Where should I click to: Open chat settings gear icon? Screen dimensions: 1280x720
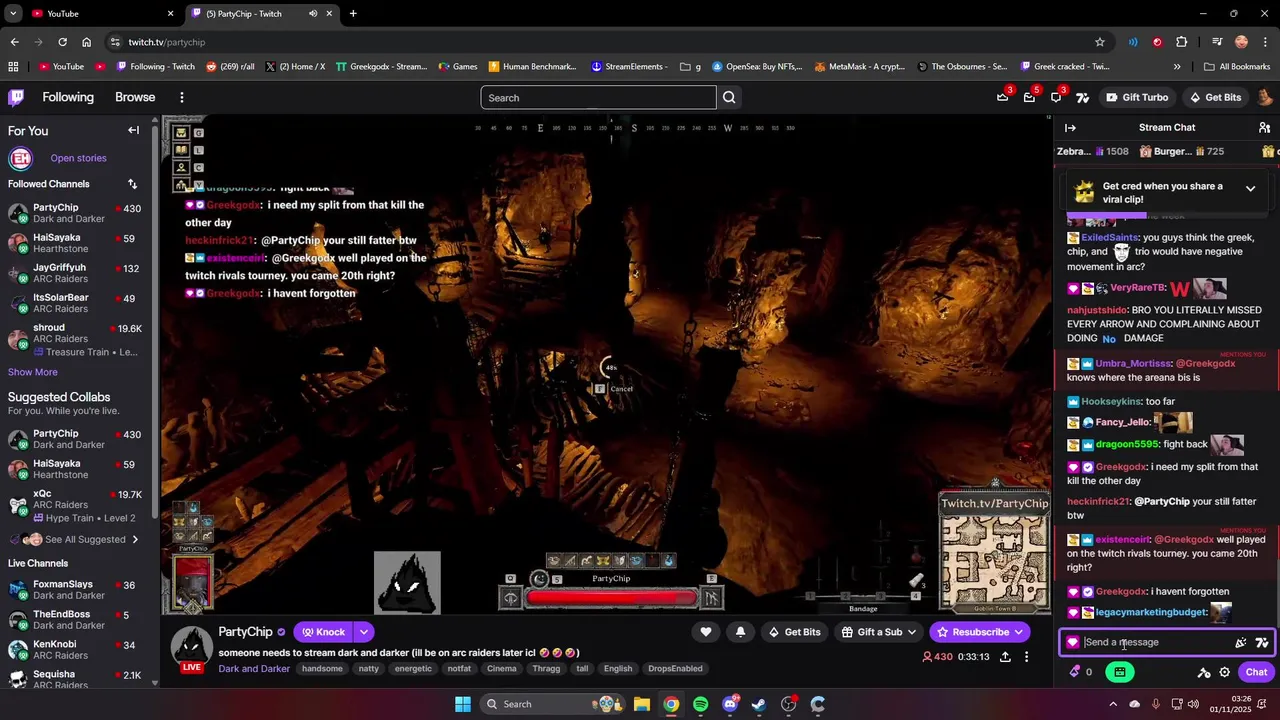pos(1224,672)
